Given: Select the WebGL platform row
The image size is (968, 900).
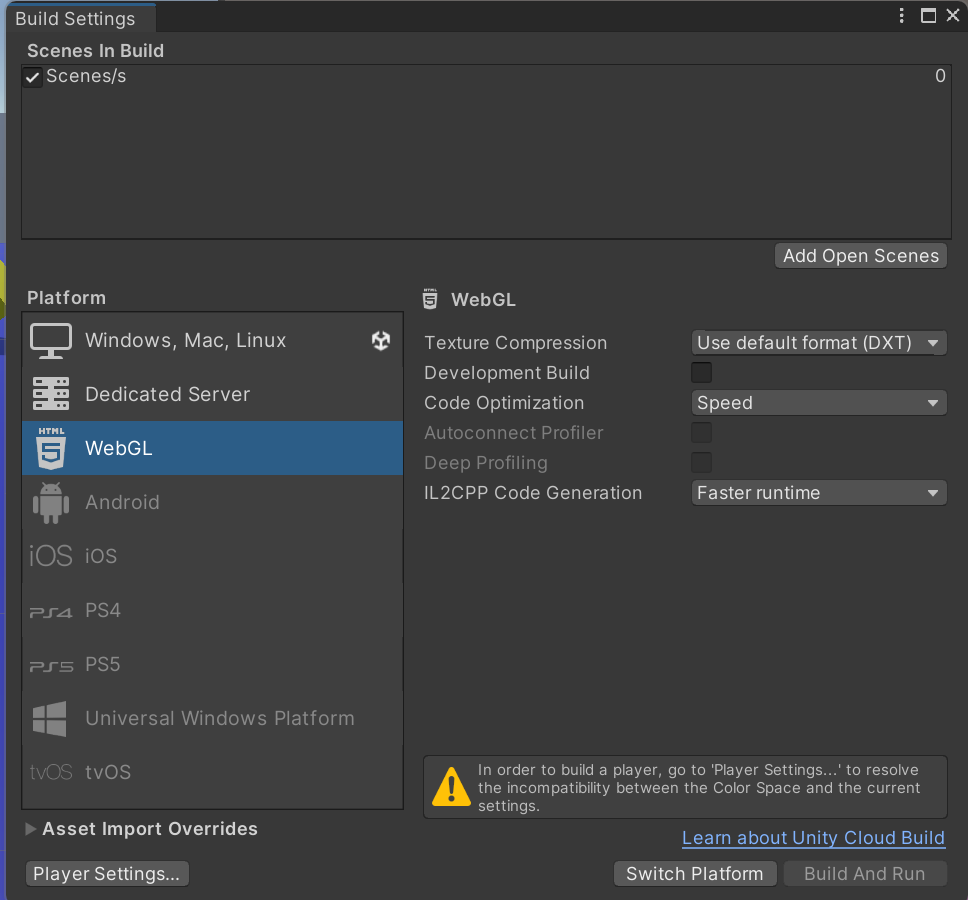Looking at the screenshot, I should [x=212, y=448].
